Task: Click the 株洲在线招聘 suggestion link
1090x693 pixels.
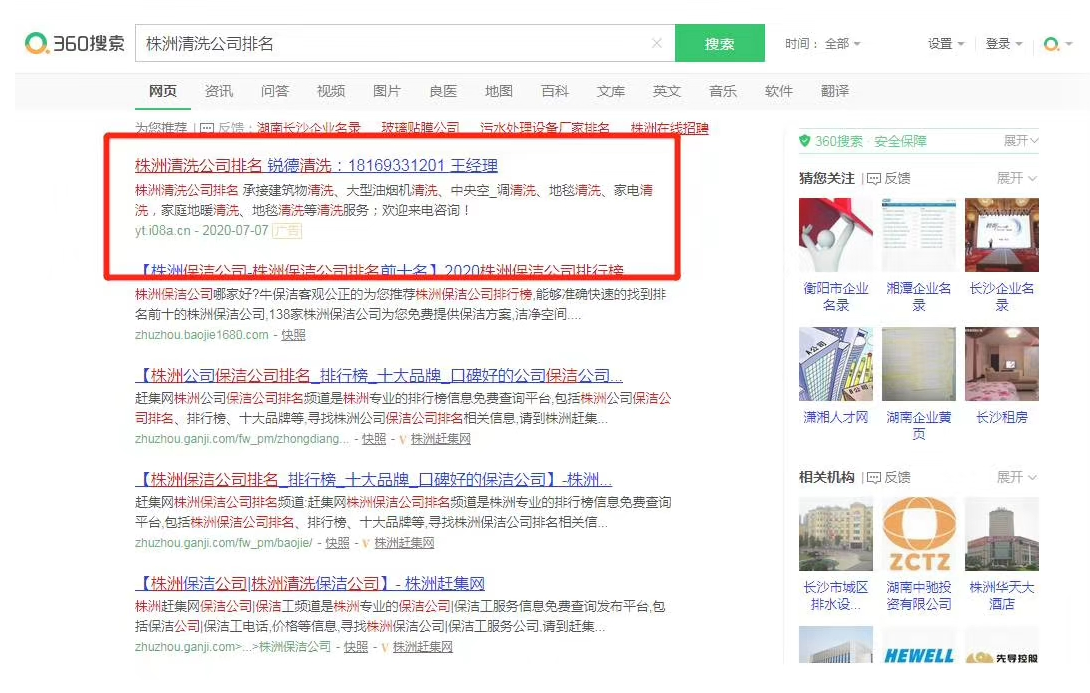Action: (669, 128)
